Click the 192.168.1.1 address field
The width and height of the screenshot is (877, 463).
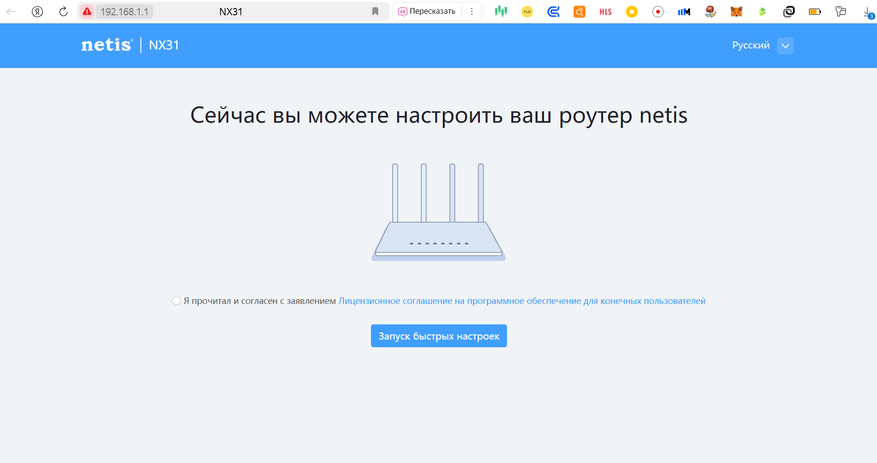[124, 11]
